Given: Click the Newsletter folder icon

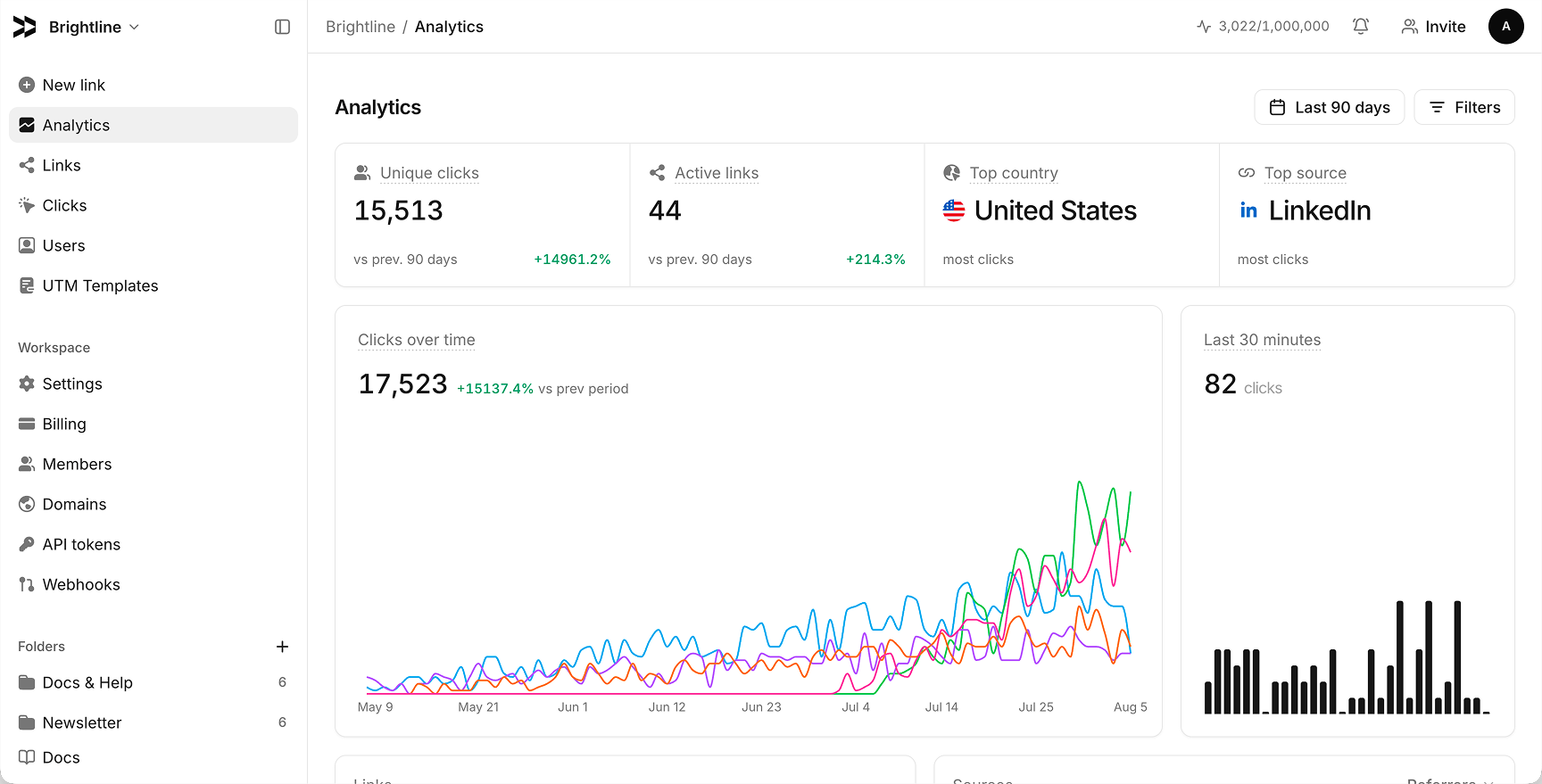Looking at the screenshot, I should (x=27, y=722).
